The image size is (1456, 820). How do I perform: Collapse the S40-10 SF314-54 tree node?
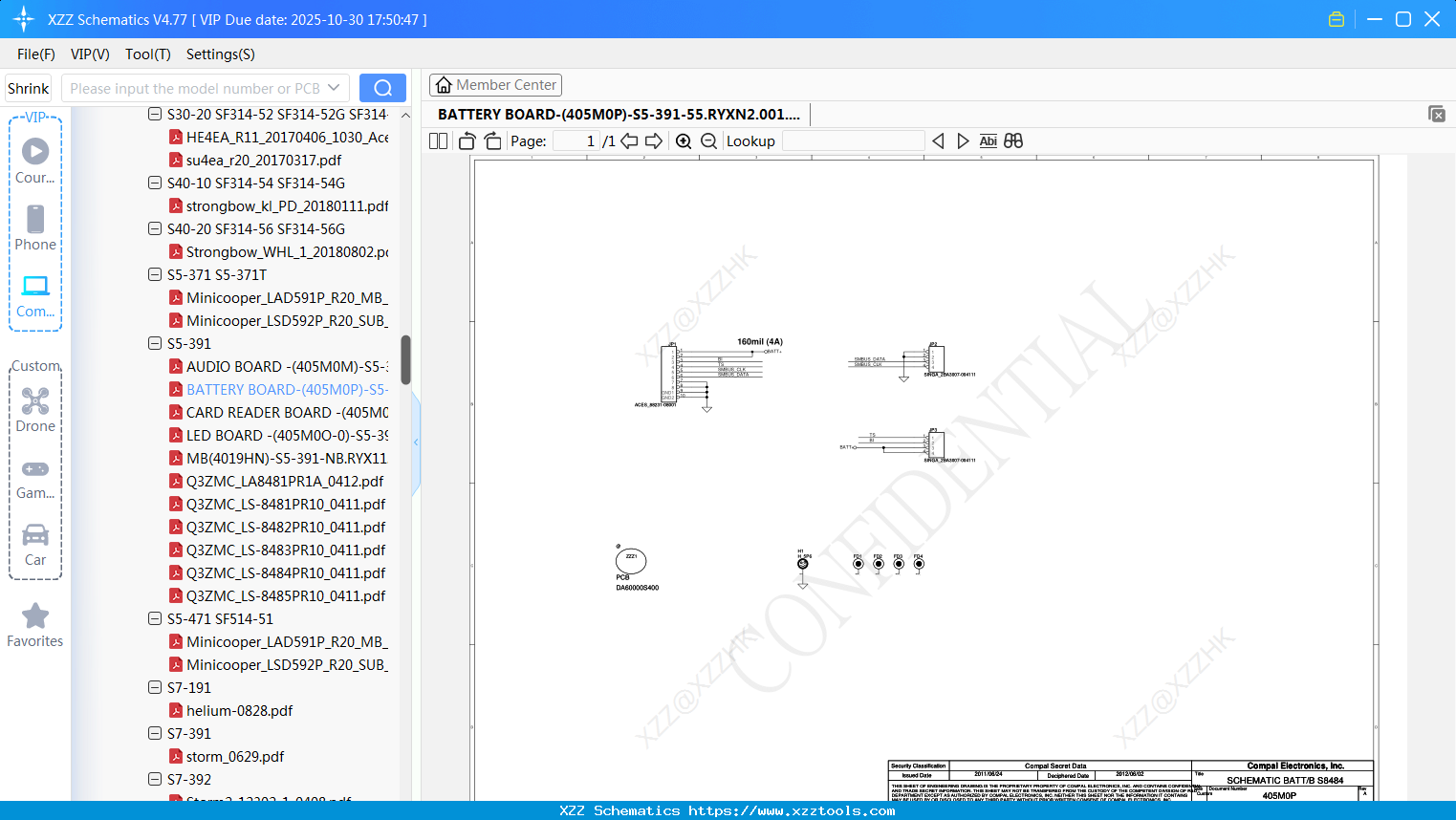155,183
